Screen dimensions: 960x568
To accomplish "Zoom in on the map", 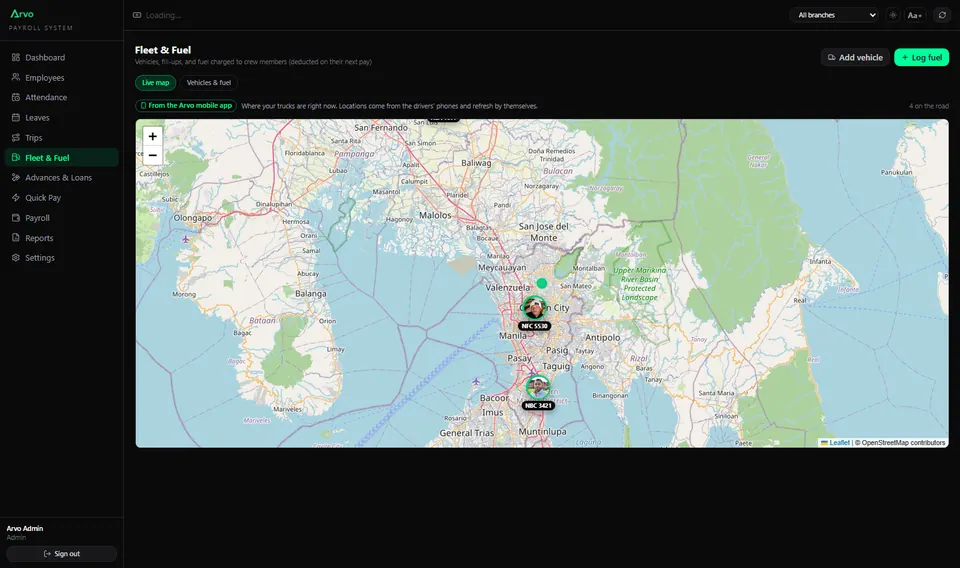I will pos(152,136).
